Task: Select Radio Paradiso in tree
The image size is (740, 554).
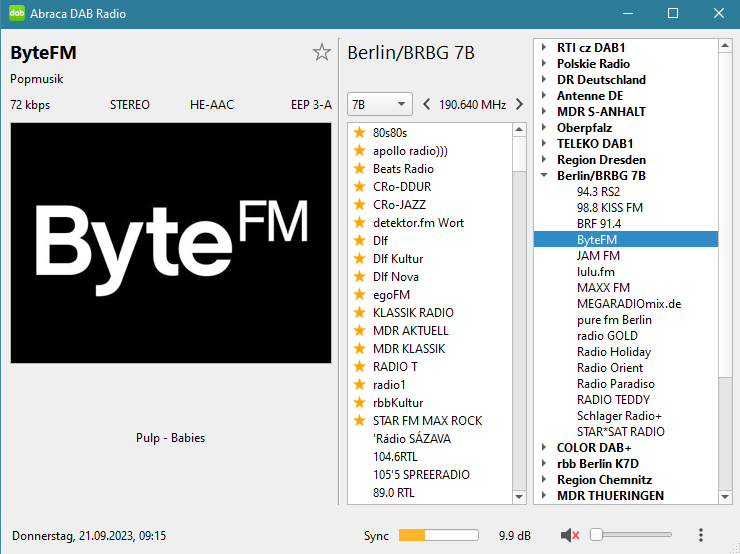Action: point(615,384)
